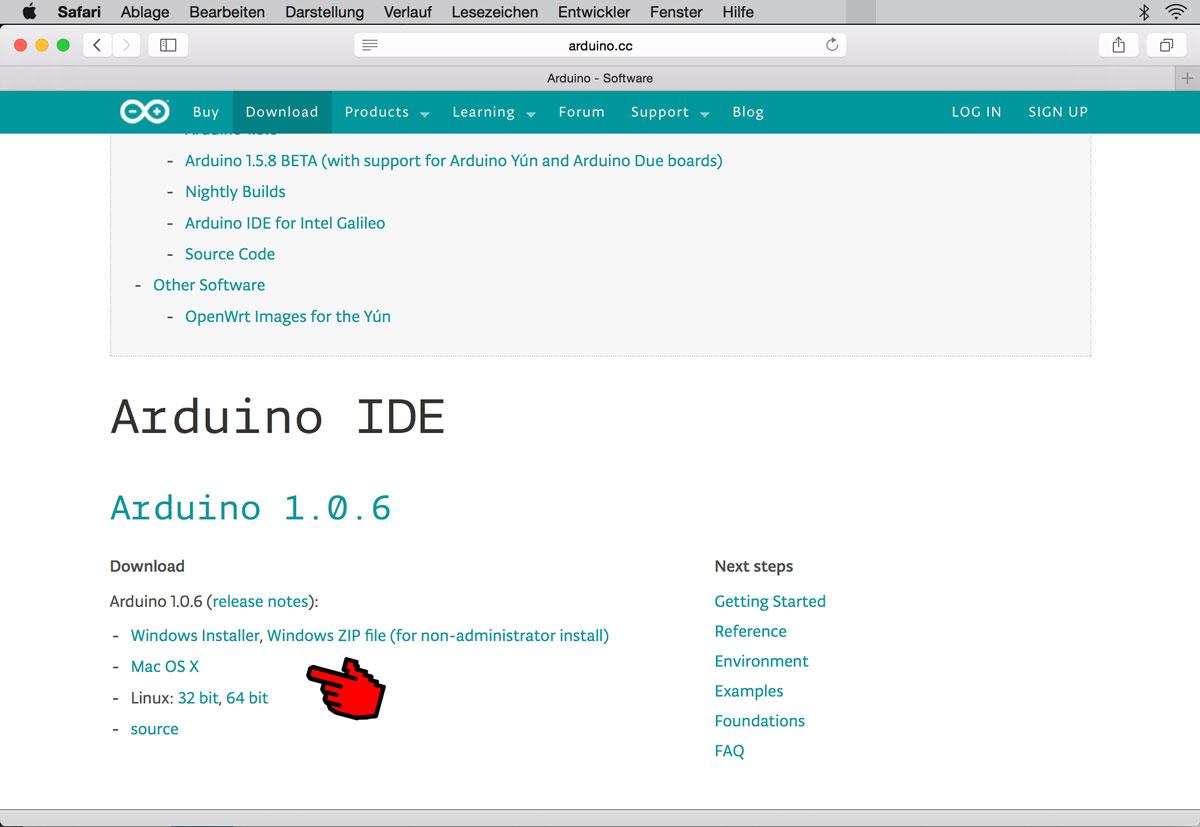Click the Safari back arrow button
Image resolution: width=1200 pixels, height=827 pixels.
click(97, 45)
